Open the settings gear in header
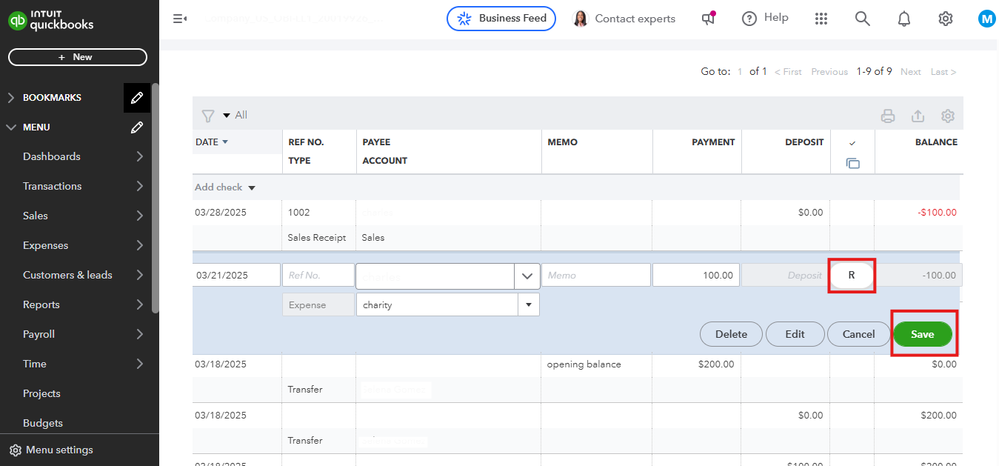Screen dimensions: 999x466 click(945, 19)
